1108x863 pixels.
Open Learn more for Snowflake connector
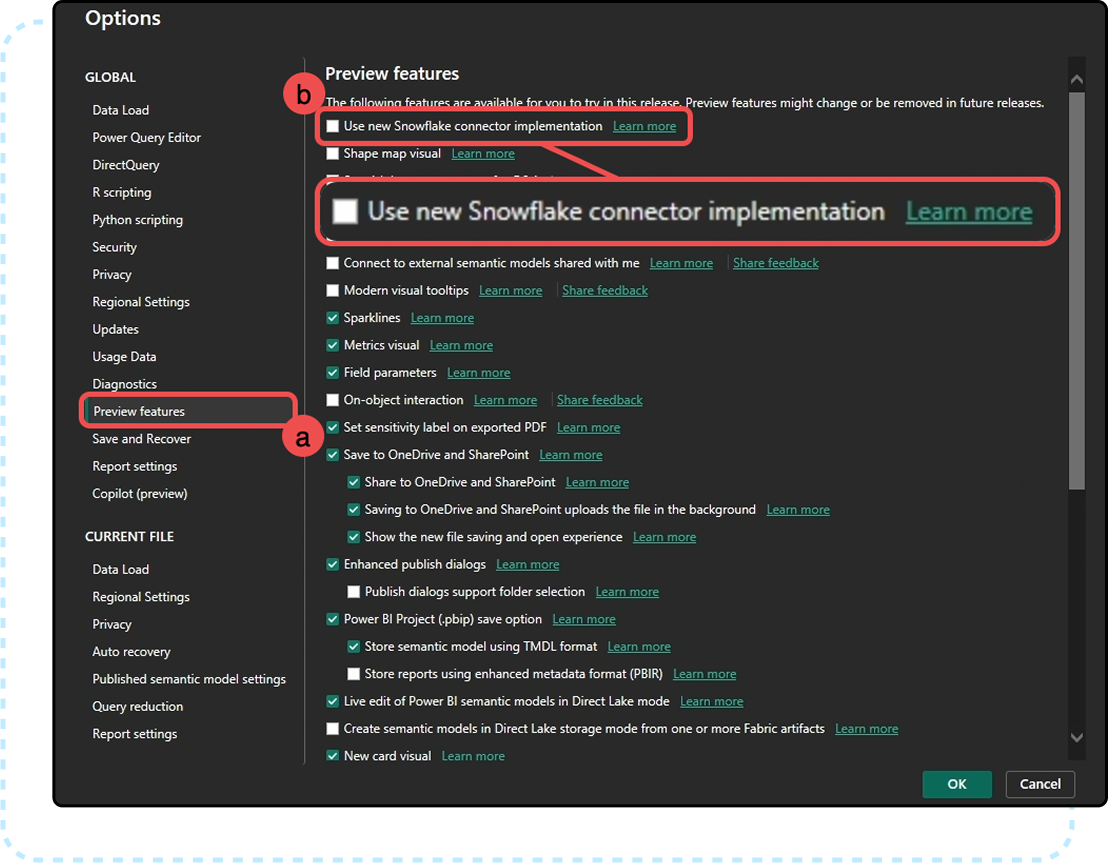[644, 127]
